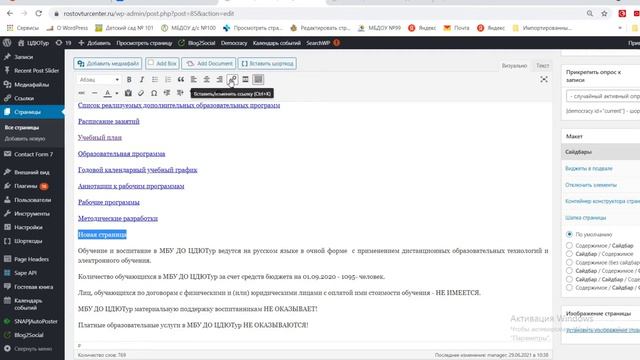The image size is (640, 360).
Task: Open Recent Post Slider in the sidebar
Action: pos(32,71)
